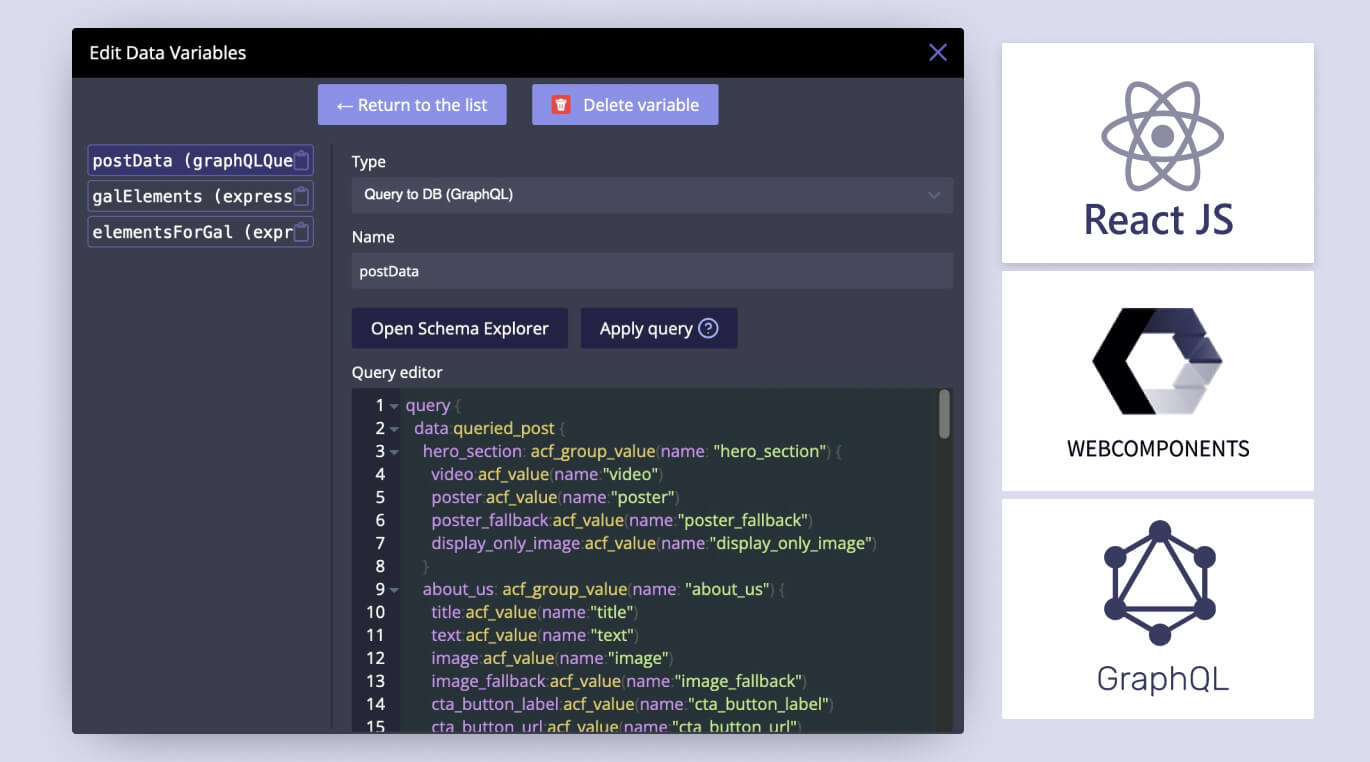
Task: Open Schema Explorer
Action: pos(460,328)
